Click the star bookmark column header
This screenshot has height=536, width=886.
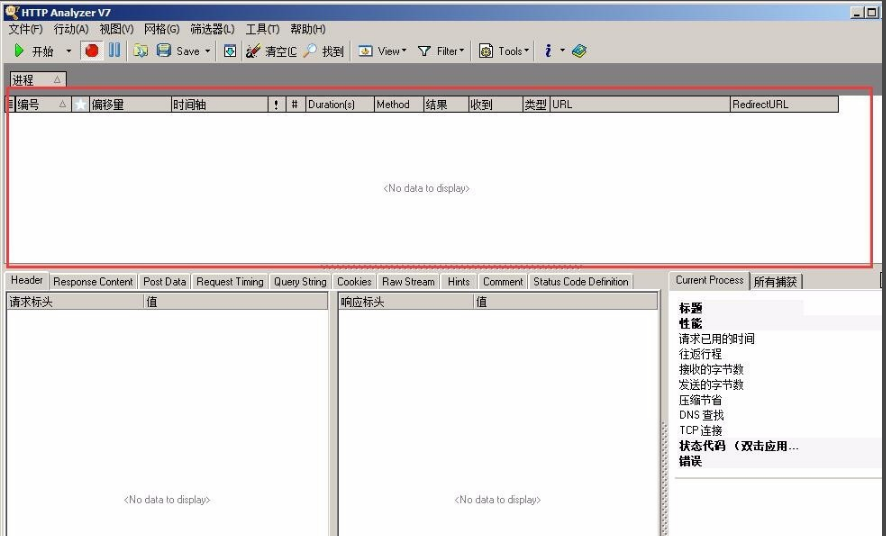click(81, 104)
